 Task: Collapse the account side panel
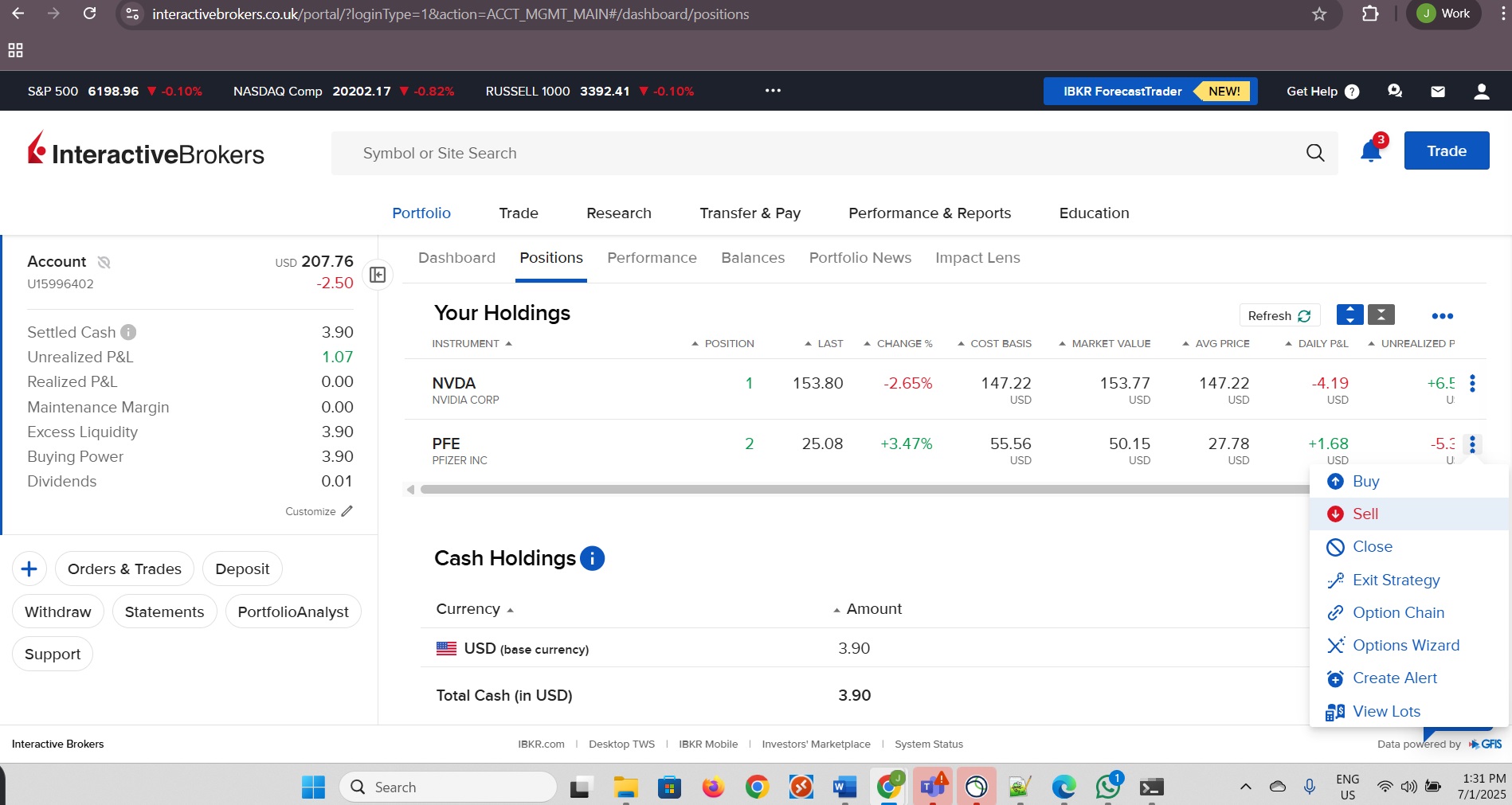click(x=378, y=275)
